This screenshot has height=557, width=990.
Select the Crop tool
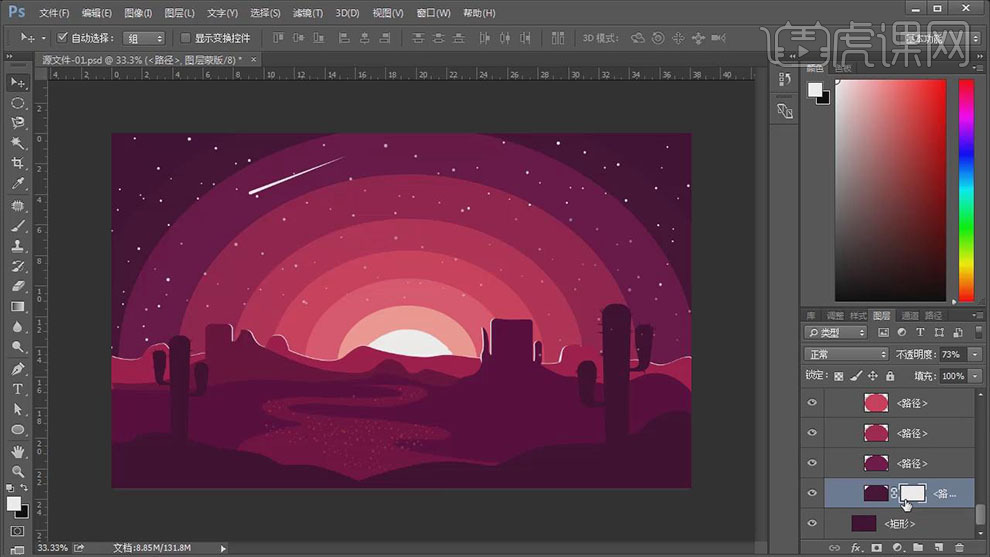coord(17,163)
